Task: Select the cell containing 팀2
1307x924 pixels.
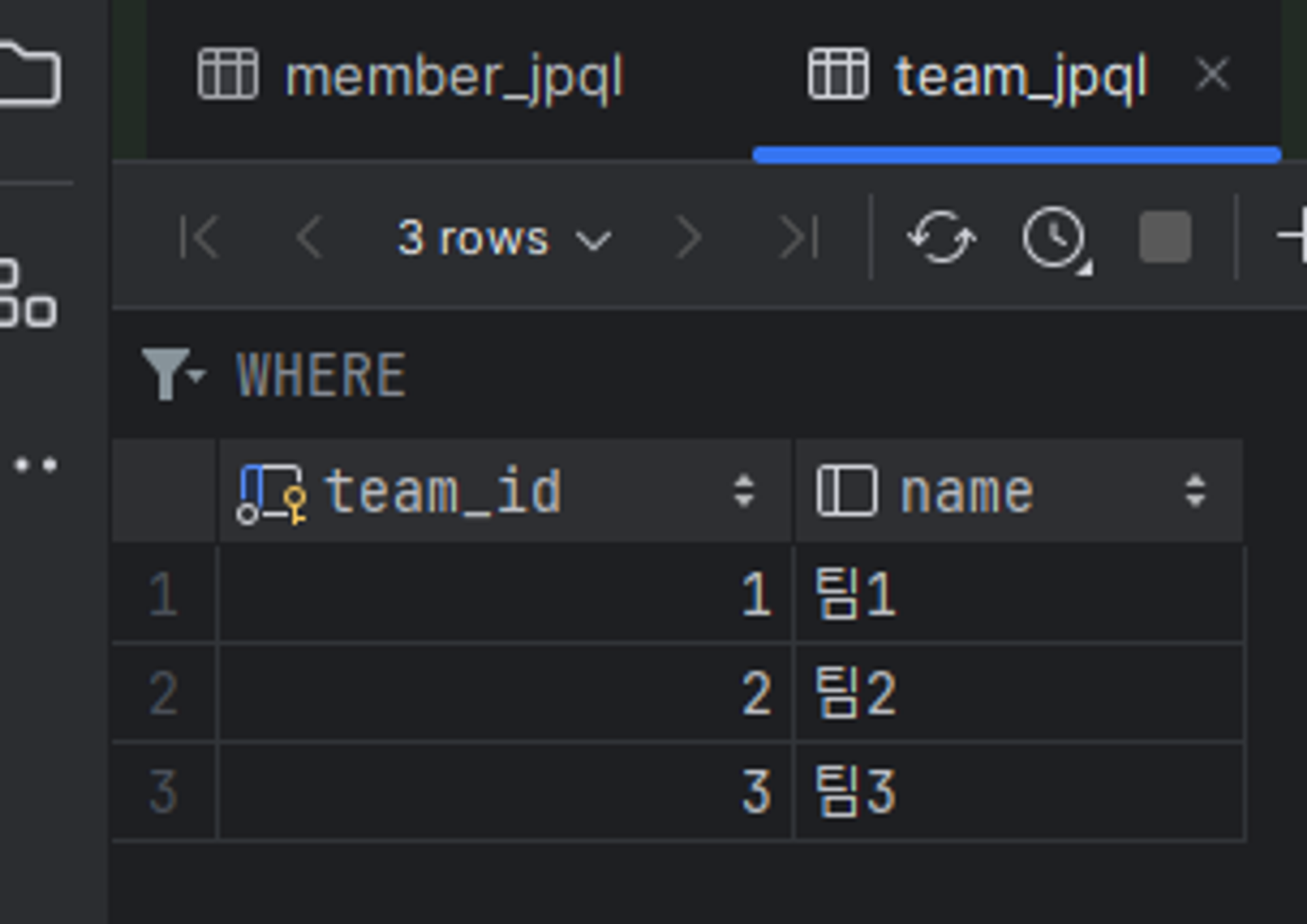Action: 1018,693
